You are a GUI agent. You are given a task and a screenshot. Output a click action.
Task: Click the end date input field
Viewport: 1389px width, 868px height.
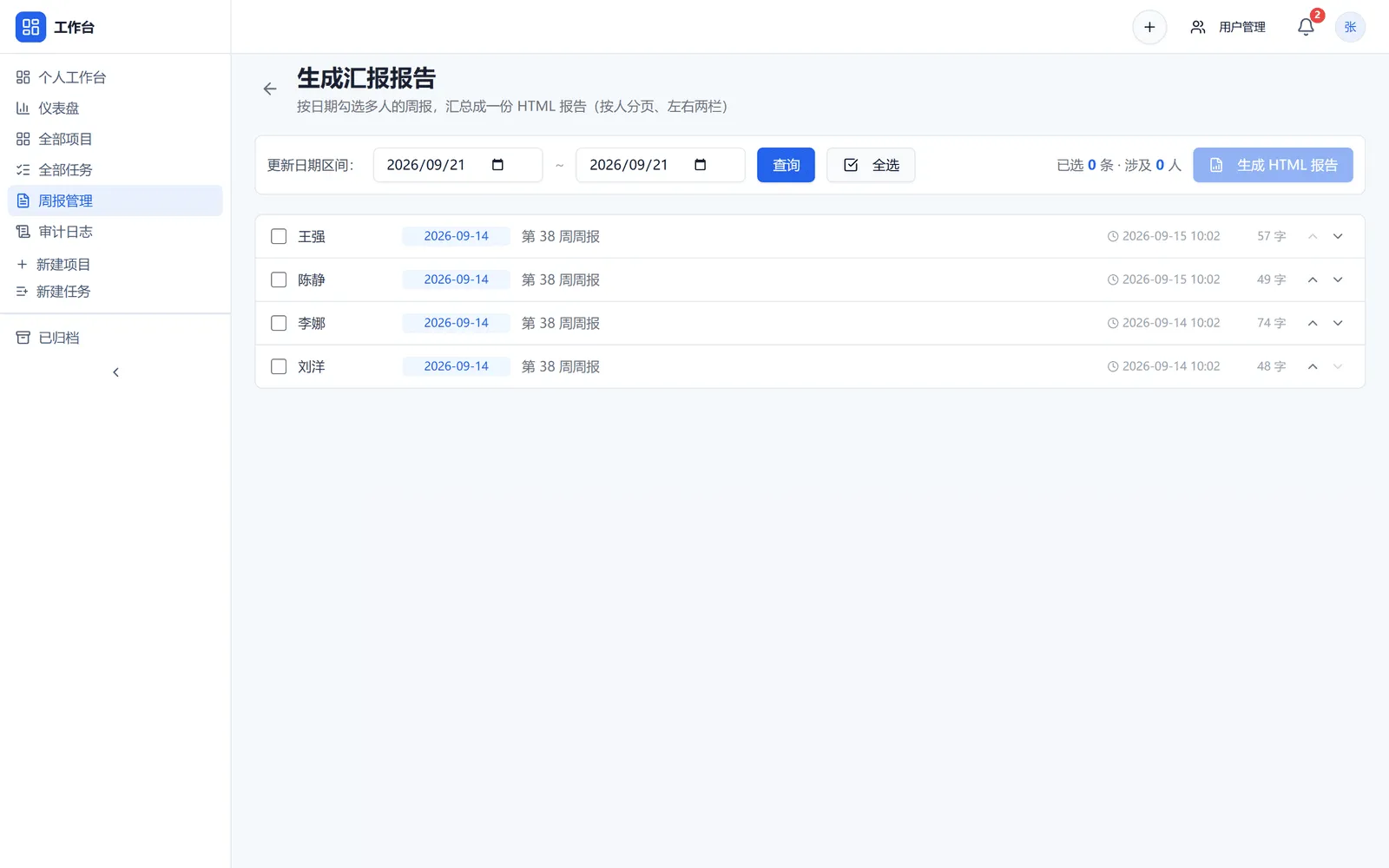pyautogui.click(x=661, y=165)
